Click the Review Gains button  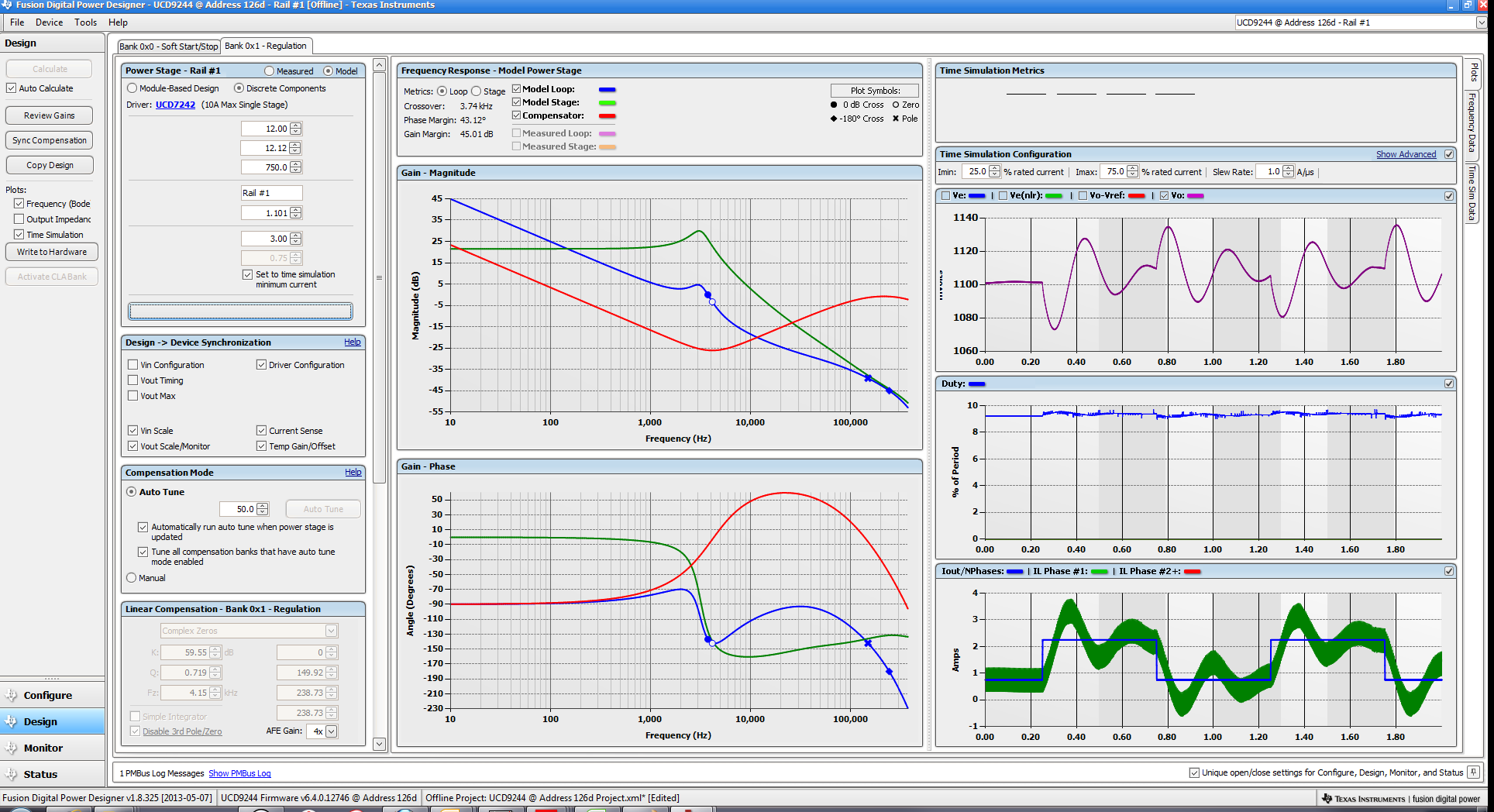[x=49, y=115]
